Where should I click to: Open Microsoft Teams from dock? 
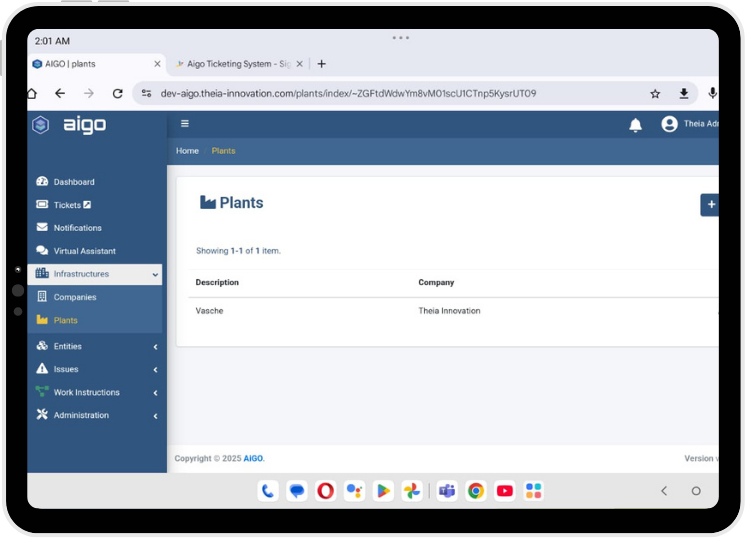(447, 491)
